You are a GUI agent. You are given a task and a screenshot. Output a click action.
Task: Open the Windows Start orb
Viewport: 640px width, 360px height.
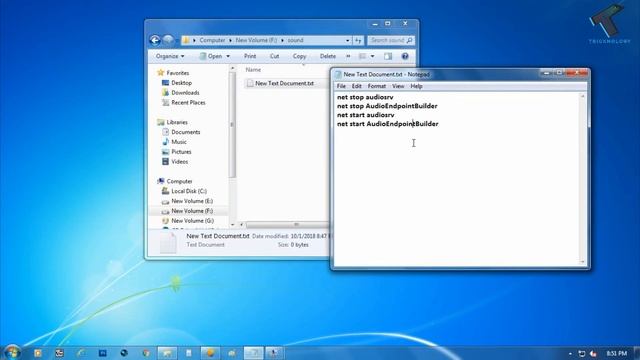[12, 352]
